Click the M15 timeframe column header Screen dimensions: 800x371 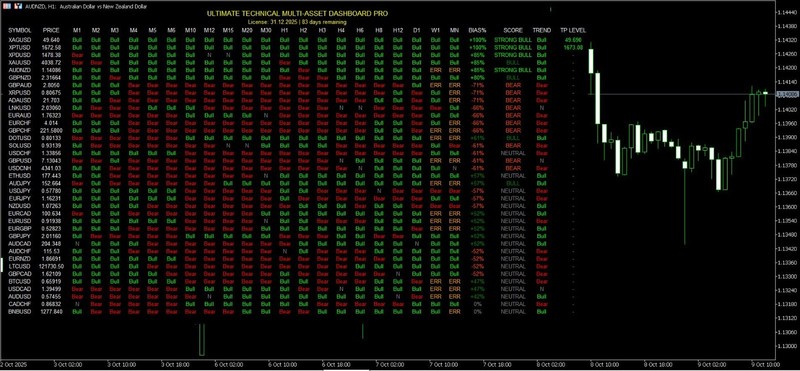tap(228, 31)
